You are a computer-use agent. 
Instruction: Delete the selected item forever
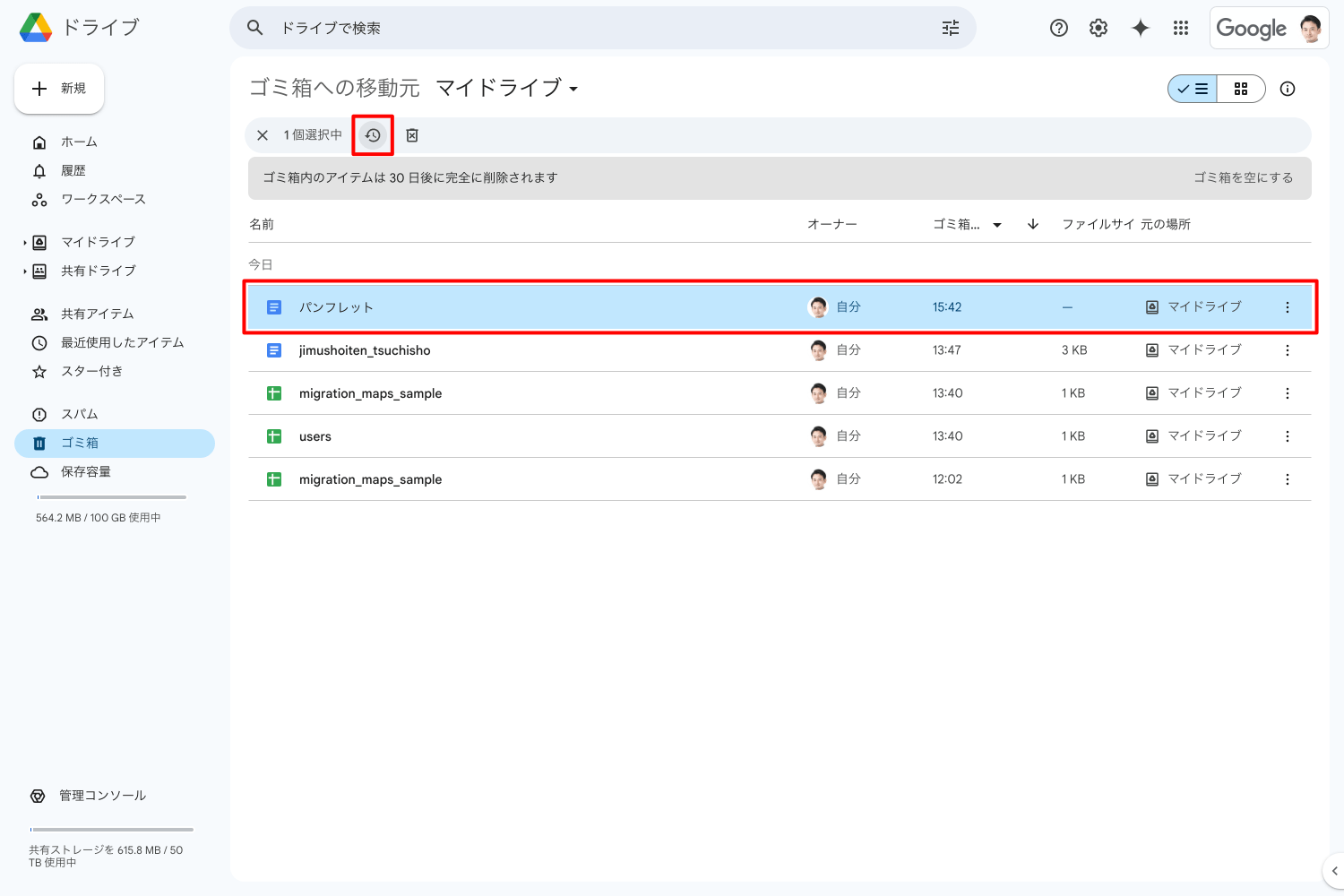pos(412,135)
